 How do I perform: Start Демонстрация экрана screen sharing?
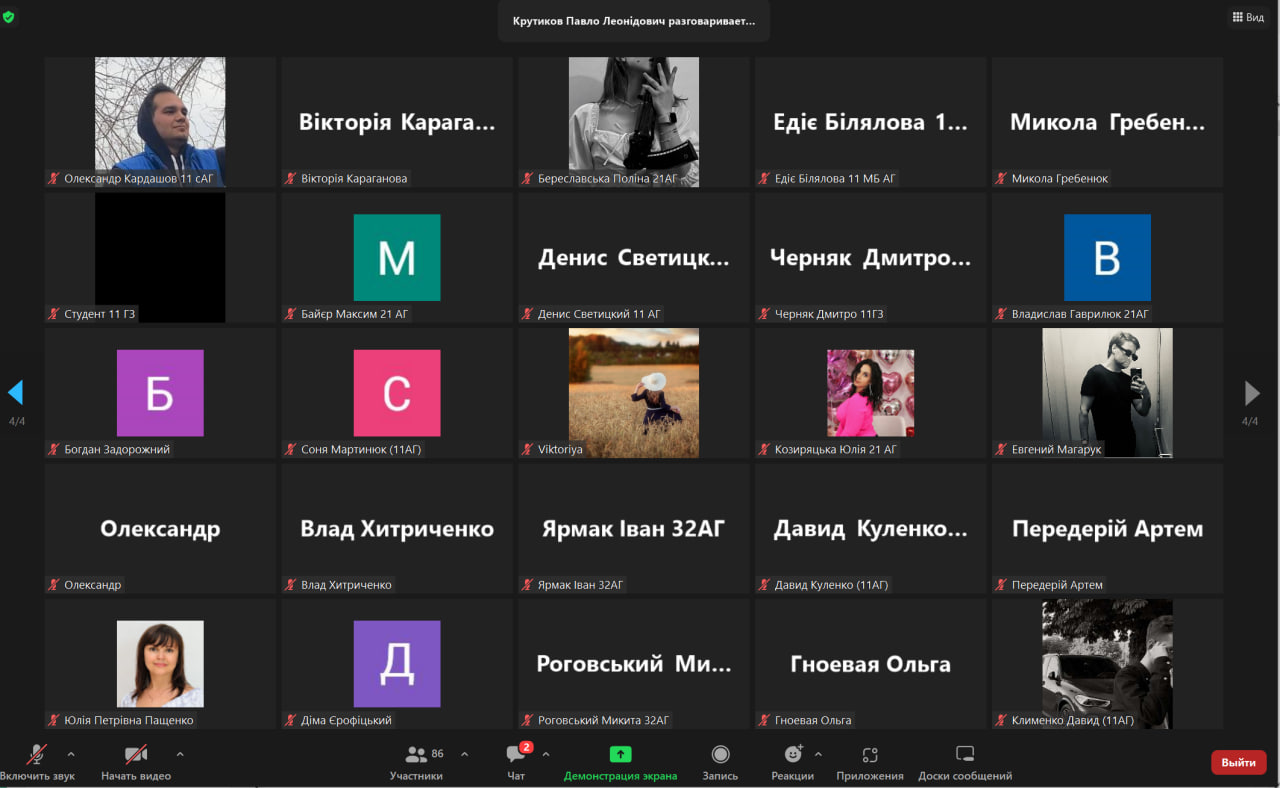coord(620,762)
